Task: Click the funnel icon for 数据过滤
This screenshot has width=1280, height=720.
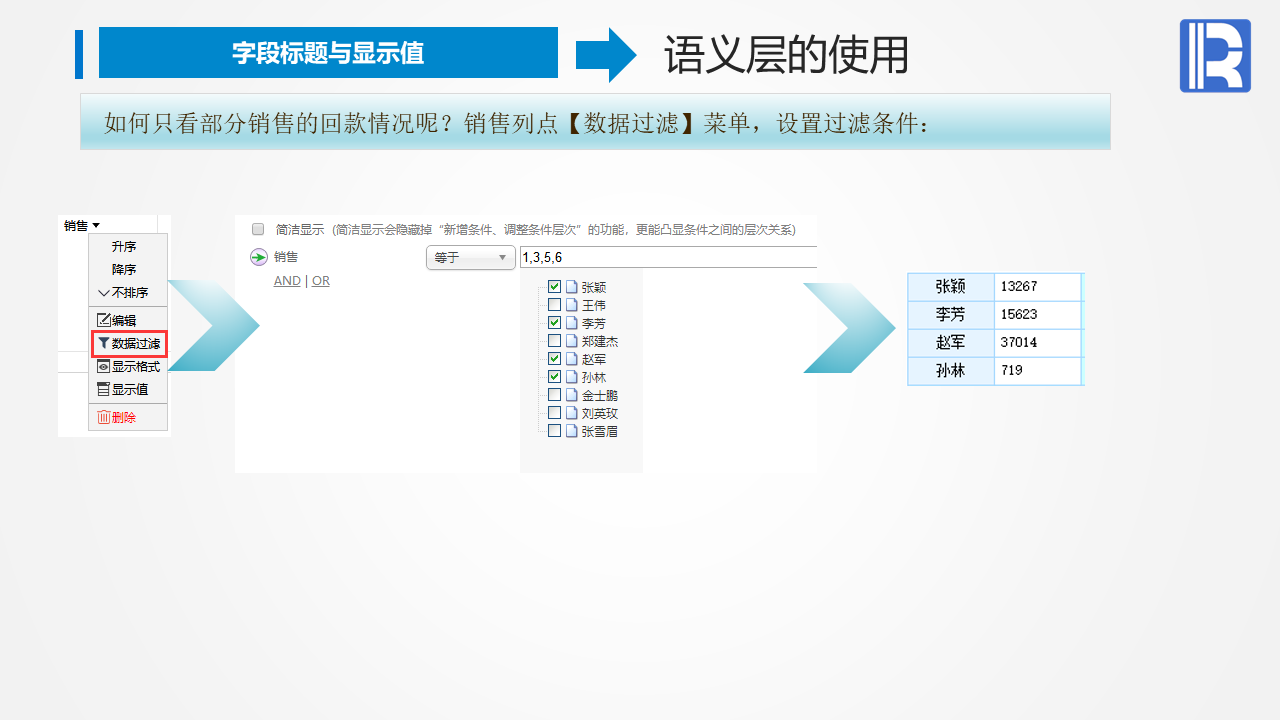Action: [104, 343]
